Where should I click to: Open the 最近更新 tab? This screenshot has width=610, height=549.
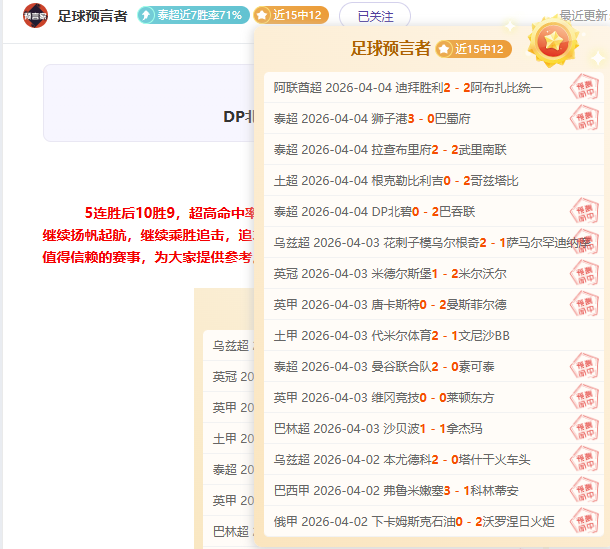(583, 16)
